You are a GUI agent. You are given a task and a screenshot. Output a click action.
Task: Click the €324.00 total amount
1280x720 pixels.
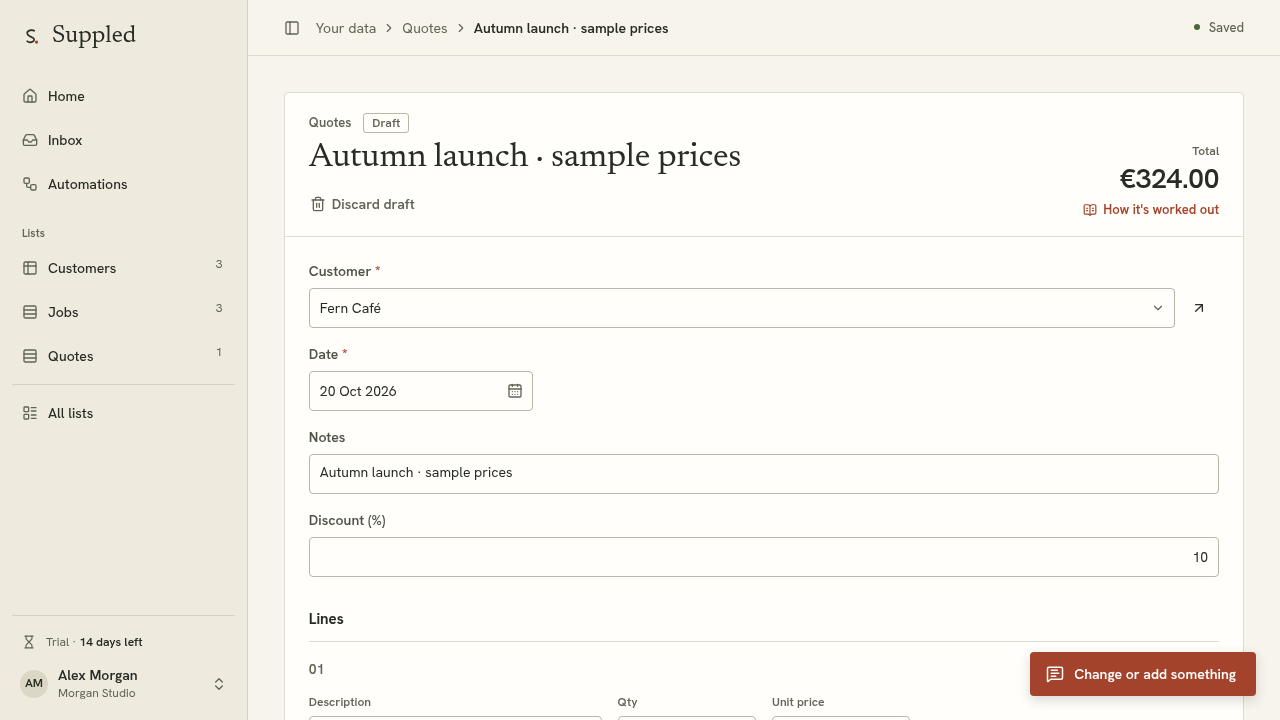click(x=1169, y=179)
